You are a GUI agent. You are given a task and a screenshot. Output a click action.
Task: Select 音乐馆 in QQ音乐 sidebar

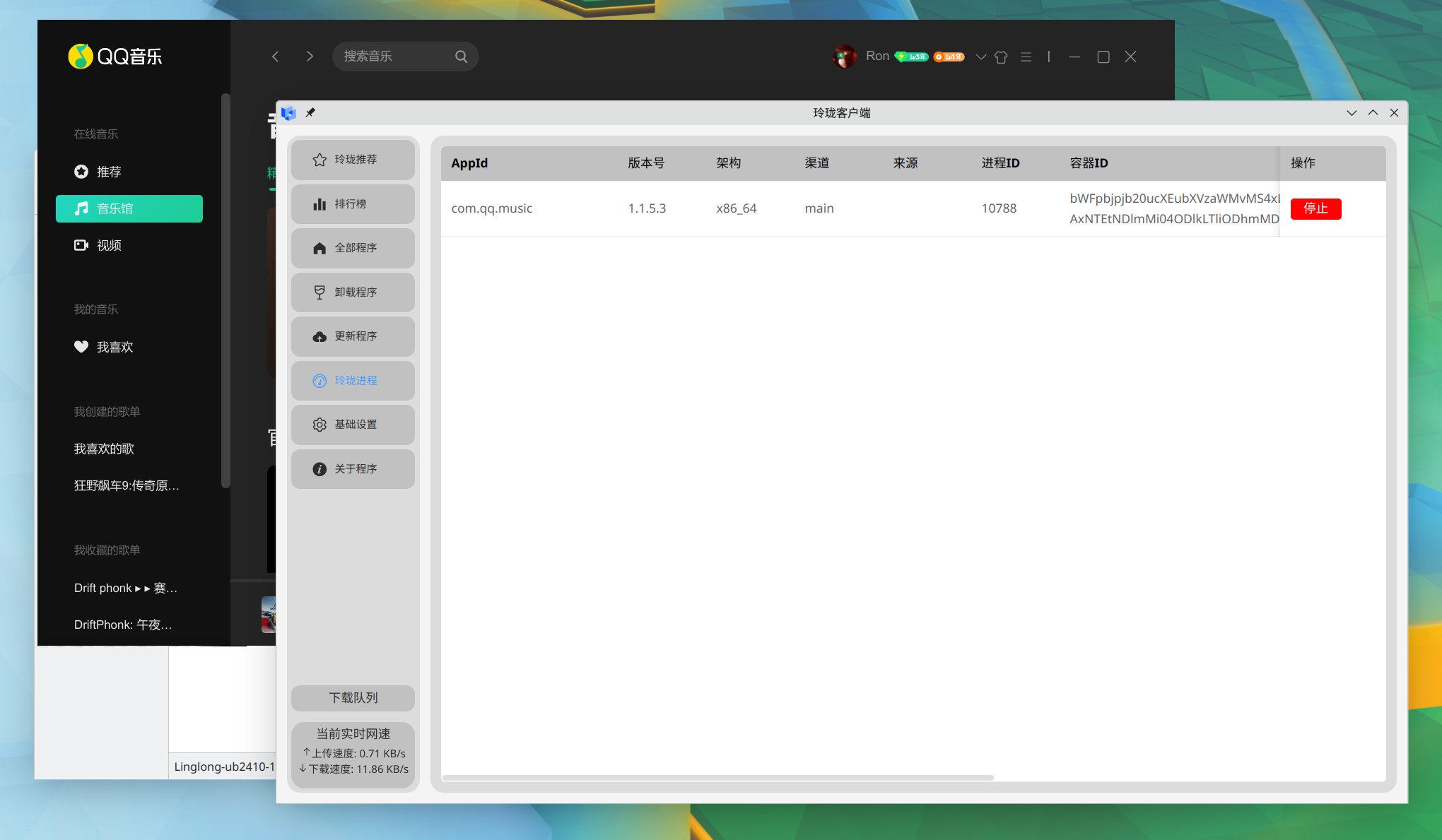tap(129, 208)
